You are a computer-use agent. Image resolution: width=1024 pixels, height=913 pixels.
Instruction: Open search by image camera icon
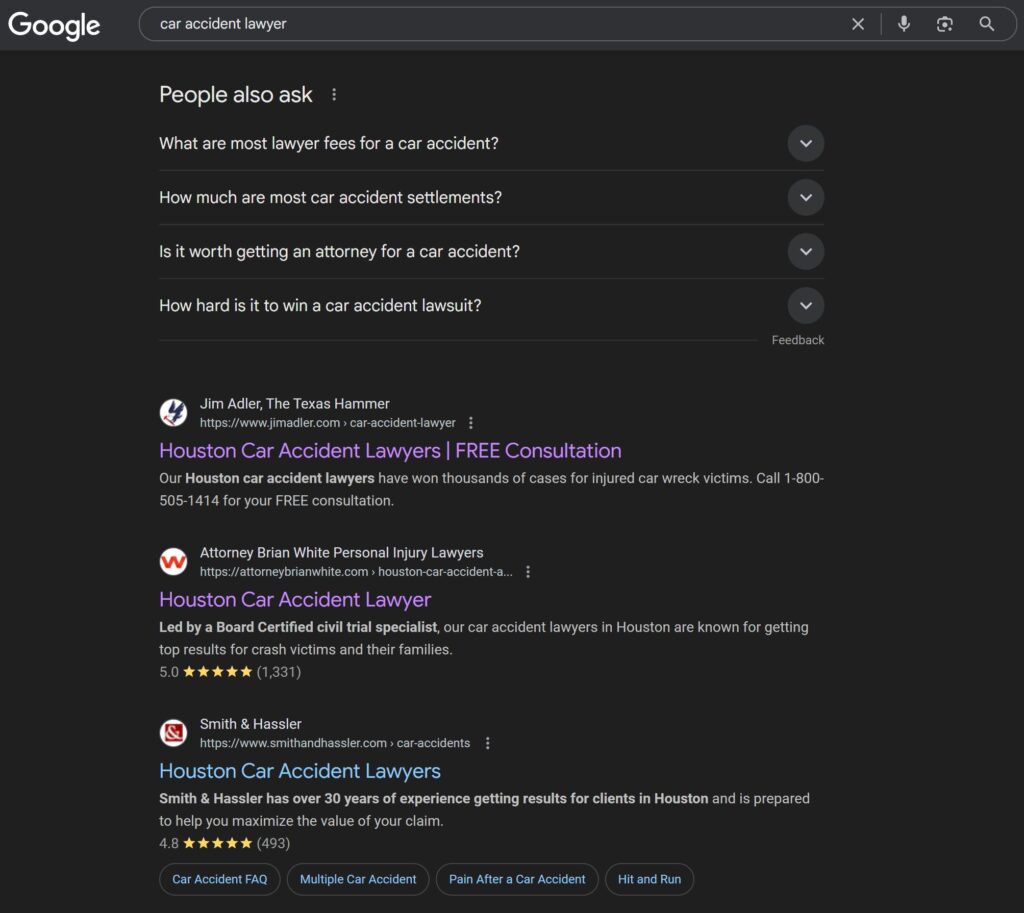coord(944,24)
